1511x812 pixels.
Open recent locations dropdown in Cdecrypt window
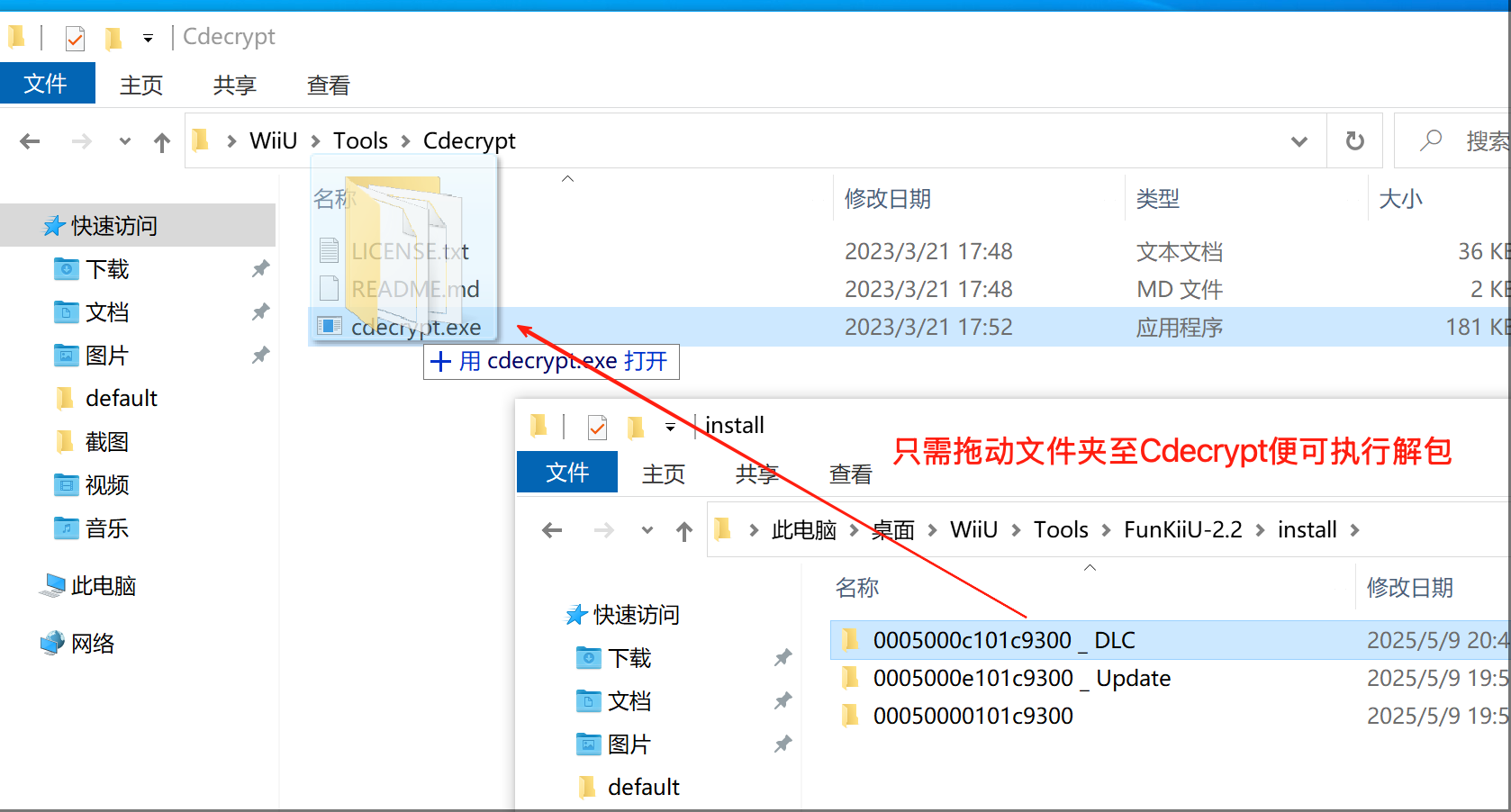click(125, 141)
